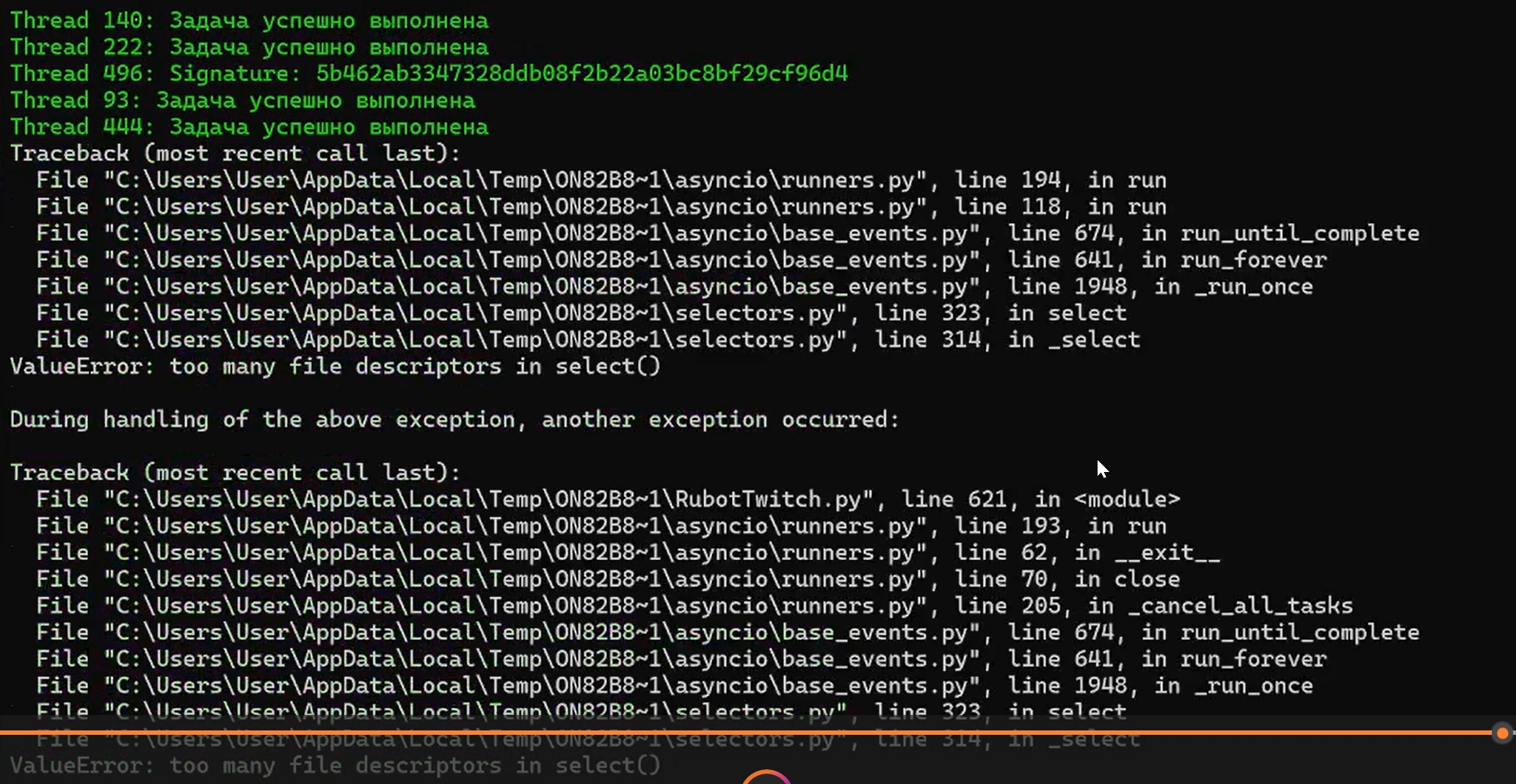Click the Thread 496 signature hash

[581, 73]
